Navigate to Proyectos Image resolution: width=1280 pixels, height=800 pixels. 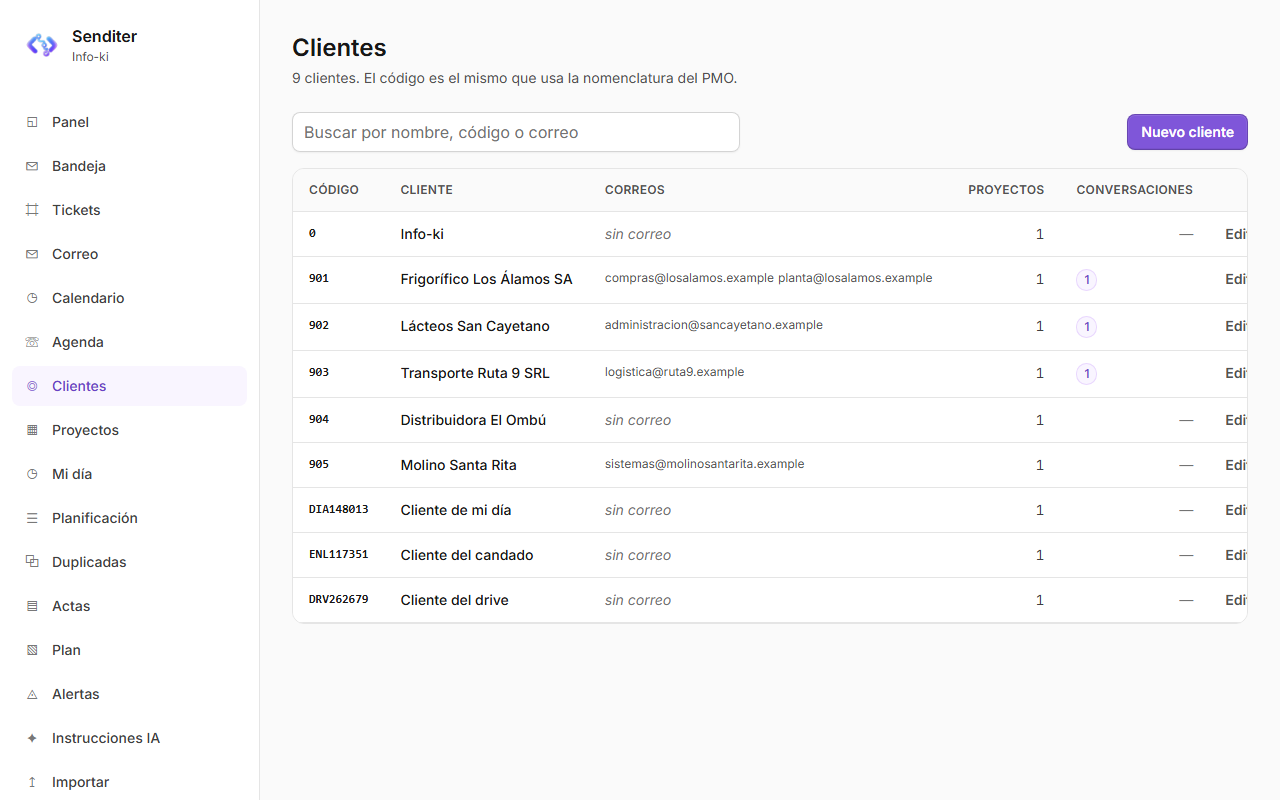click(129, 430)
